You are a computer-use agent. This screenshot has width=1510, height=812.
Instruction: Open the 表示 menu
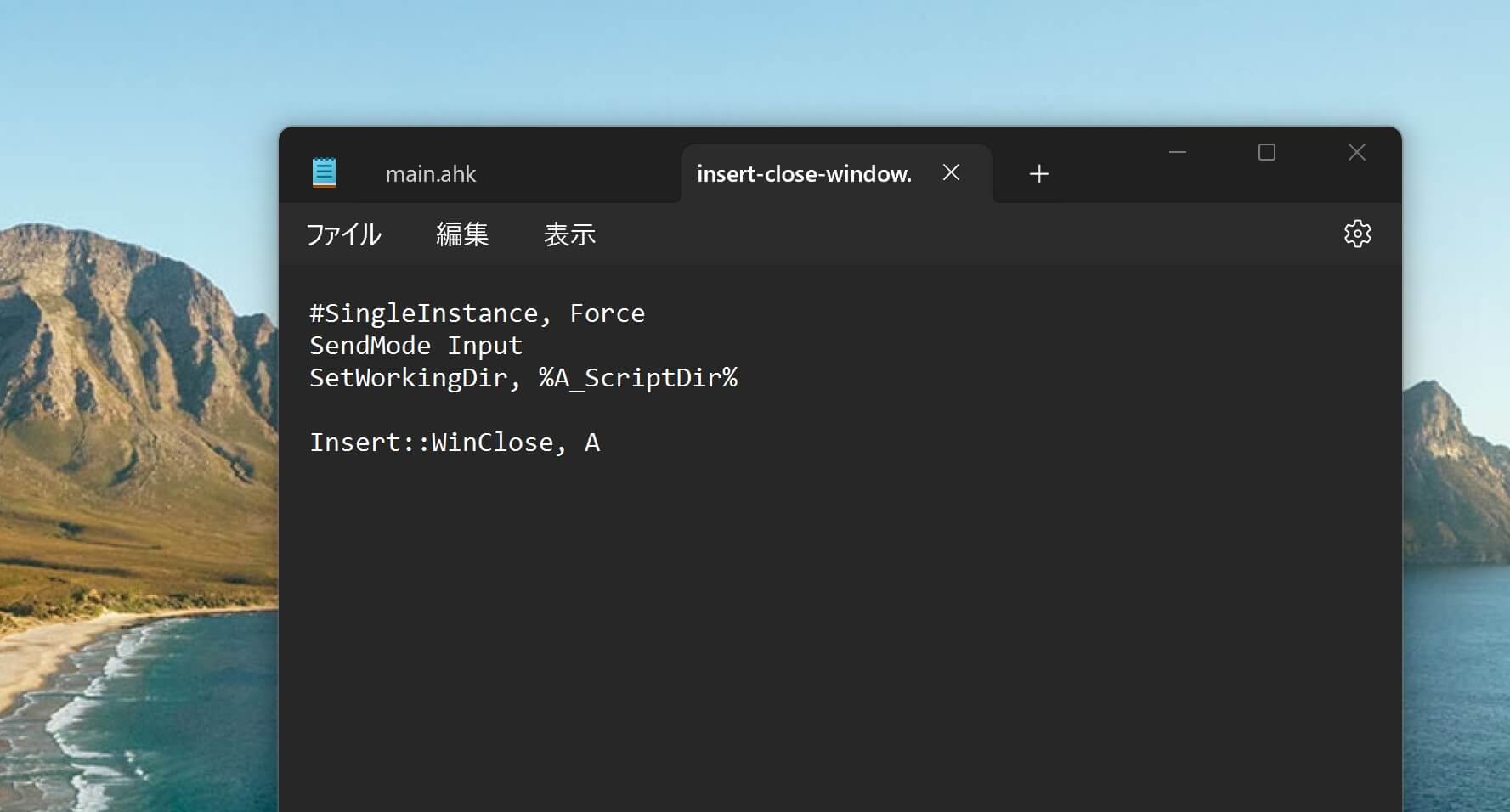[x=569, y=234]
